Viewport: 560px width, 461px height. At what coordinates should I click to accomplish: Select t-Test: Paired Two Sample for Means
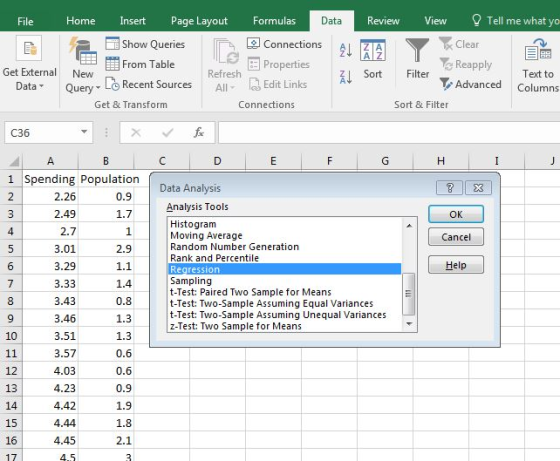[285, 292]
